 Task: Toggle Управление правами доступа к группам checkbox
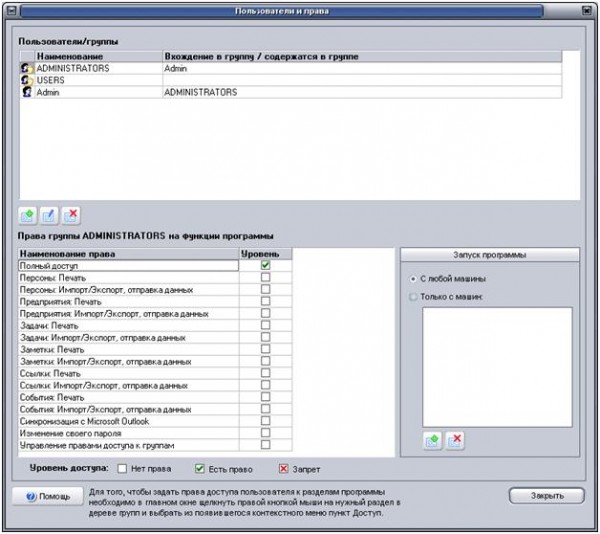(266, 444)
